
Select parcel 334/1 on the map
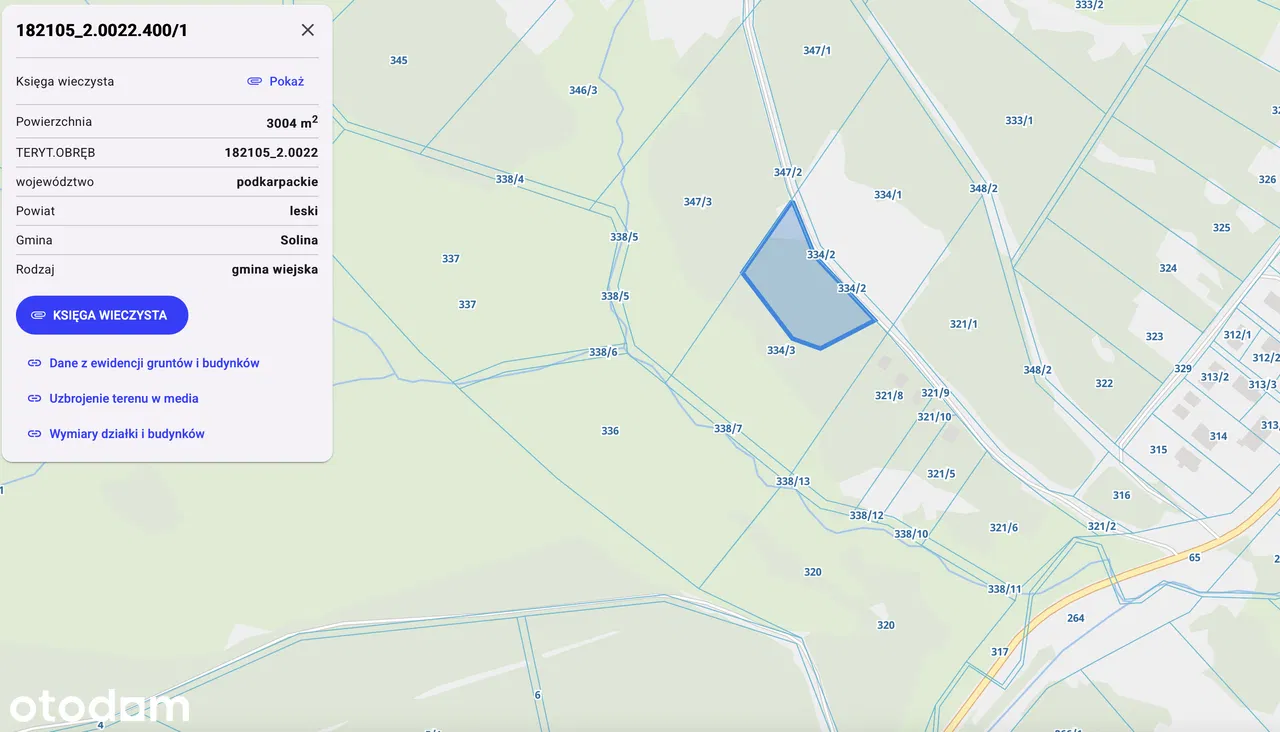(x=887, y=195)
